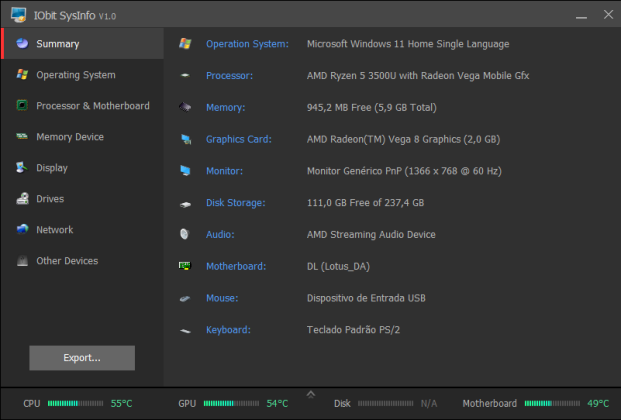The width and height of the screenshot is (621, 420).
Task: Click the Monitor Genérico PnP value
Action: 404,171
